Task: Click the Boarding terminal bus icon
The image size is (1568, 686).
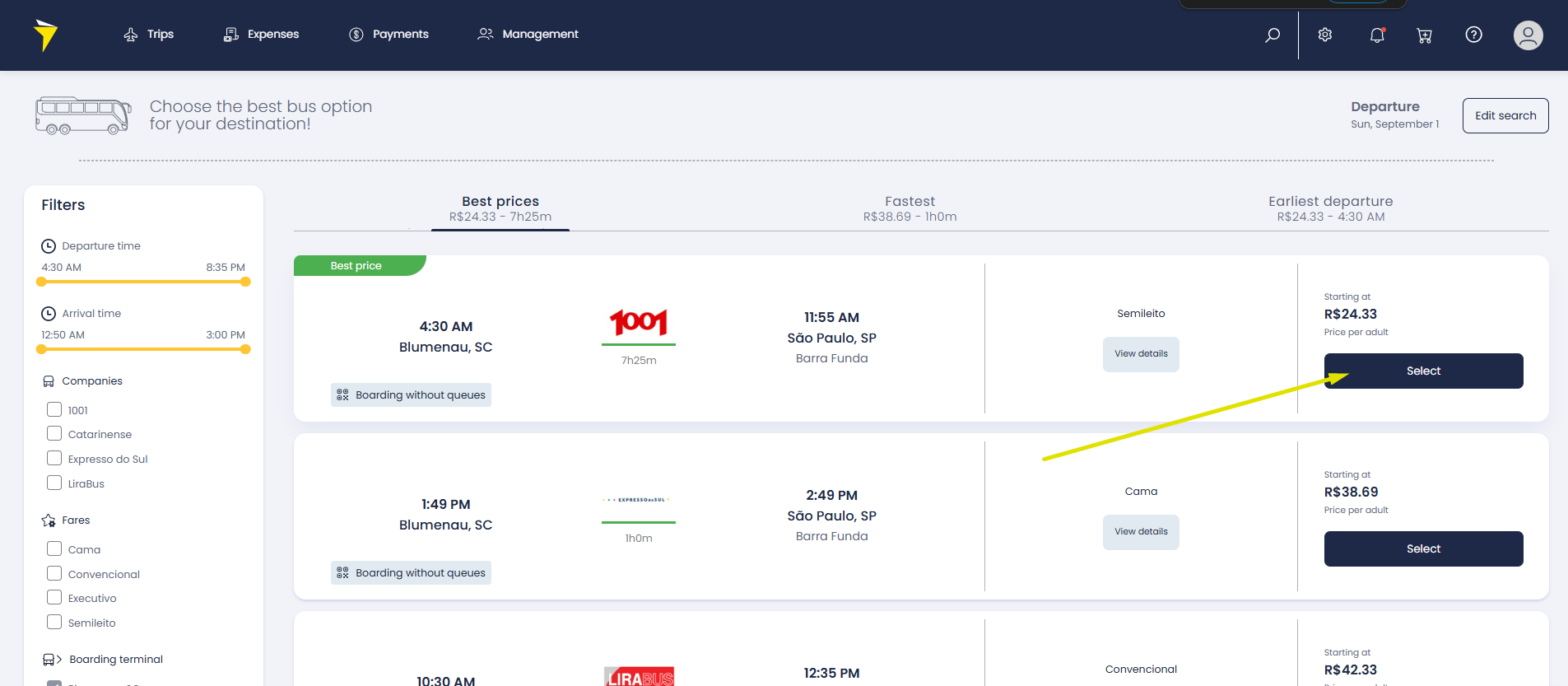Action: pos(52,660)
